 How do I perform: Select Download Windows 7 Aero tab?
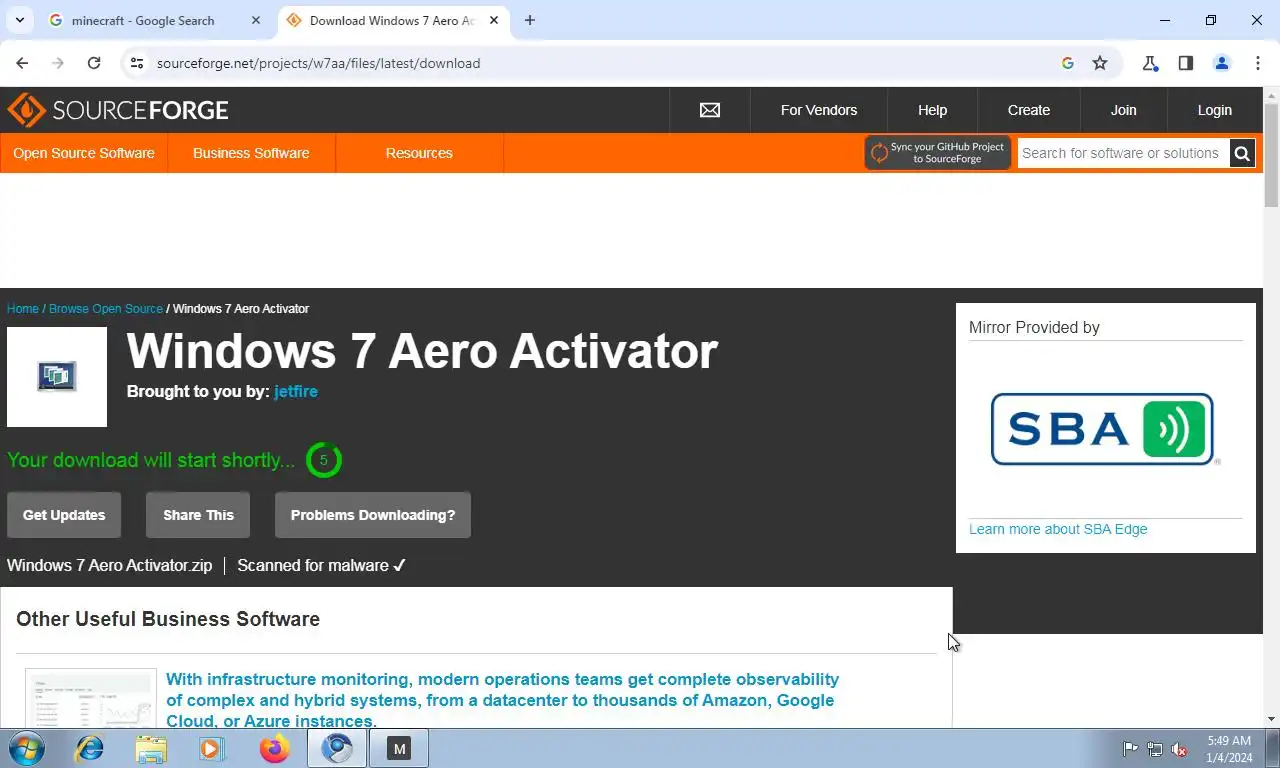tap(392, 20)
